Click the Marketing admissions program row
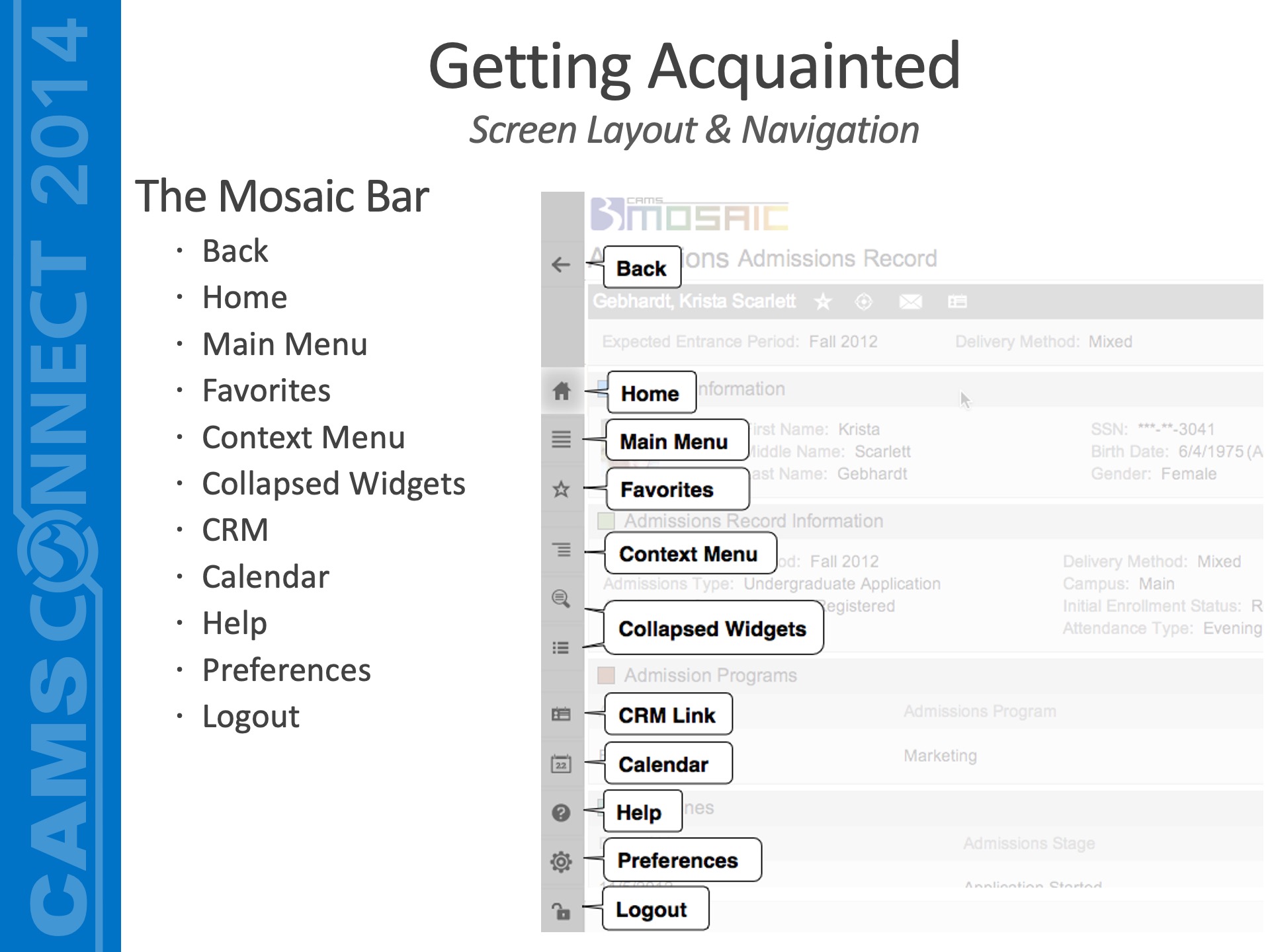The height and width of the screenshot is (952, 1270). point(940,756)
